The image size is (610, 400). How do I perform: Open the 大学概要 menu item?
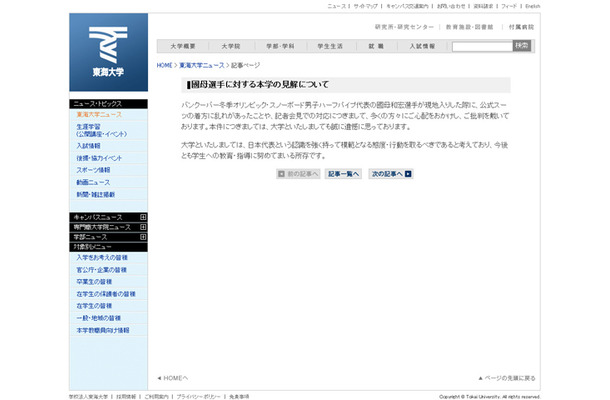click(183, 46)
